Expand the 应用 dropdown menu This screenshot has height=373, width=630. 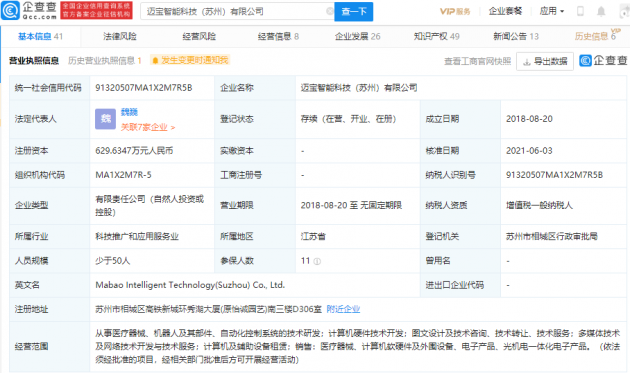552,11
